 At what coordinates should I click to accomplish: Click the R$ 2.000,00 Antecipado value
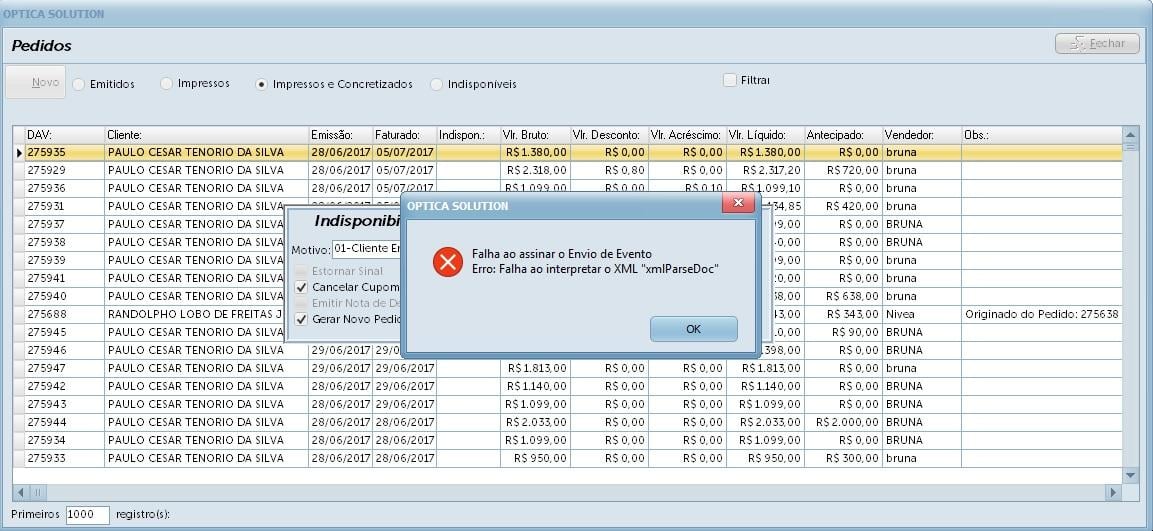tap(847, 422)
